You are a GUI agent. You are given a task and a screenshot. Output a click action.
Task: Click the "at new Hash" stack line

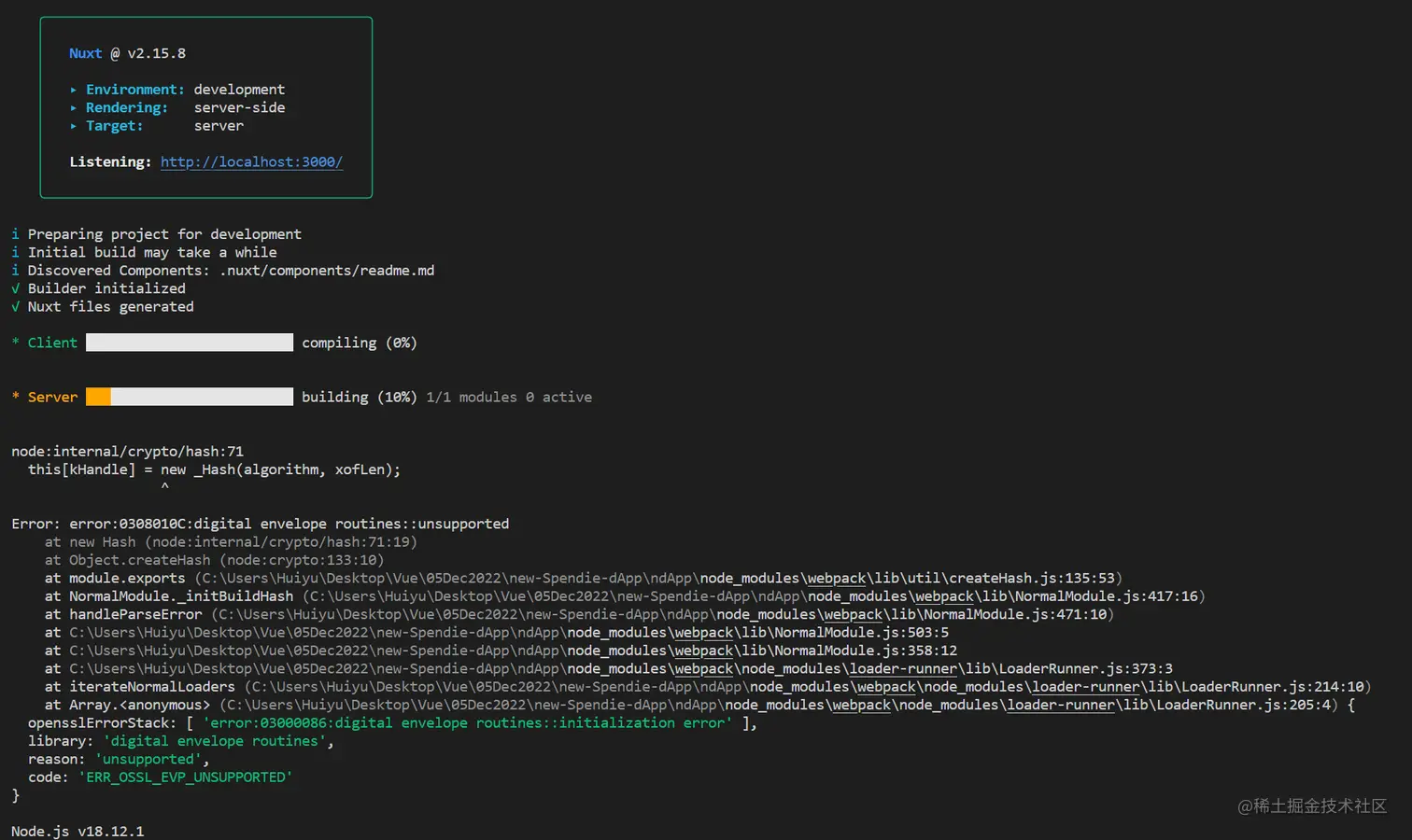(x=231, y=542)
